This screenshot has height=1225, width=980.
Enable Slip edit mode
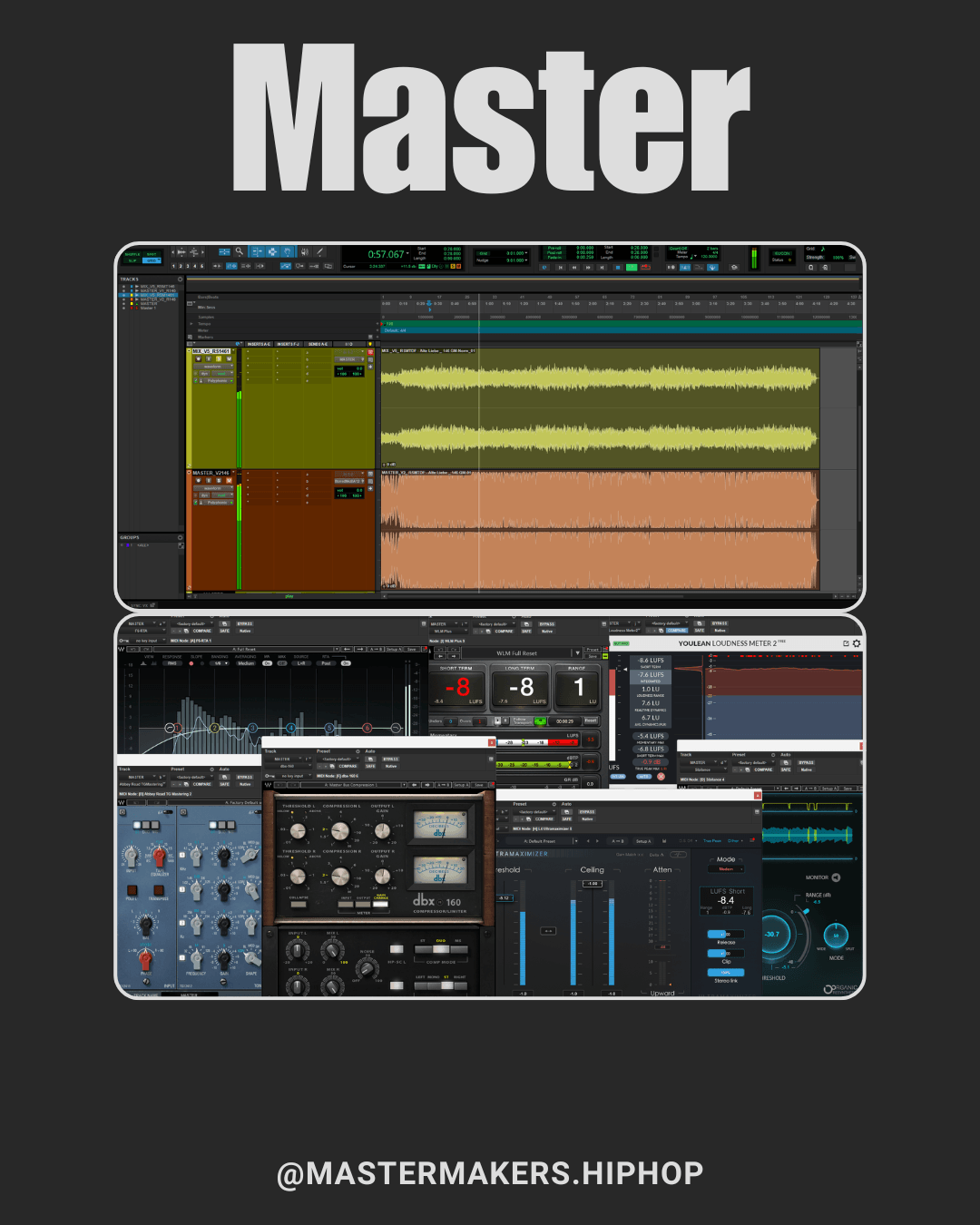pos(132,260)
